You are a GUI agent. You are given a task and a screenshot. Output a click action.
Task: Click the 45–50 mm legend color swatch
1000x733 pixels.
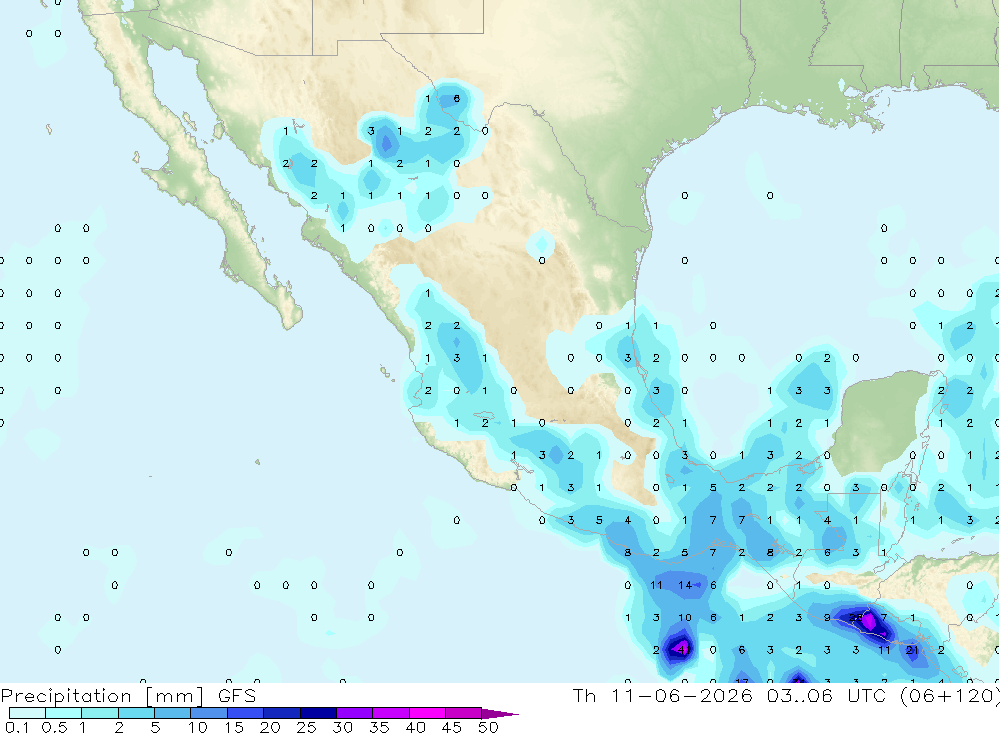pos(464,713)
